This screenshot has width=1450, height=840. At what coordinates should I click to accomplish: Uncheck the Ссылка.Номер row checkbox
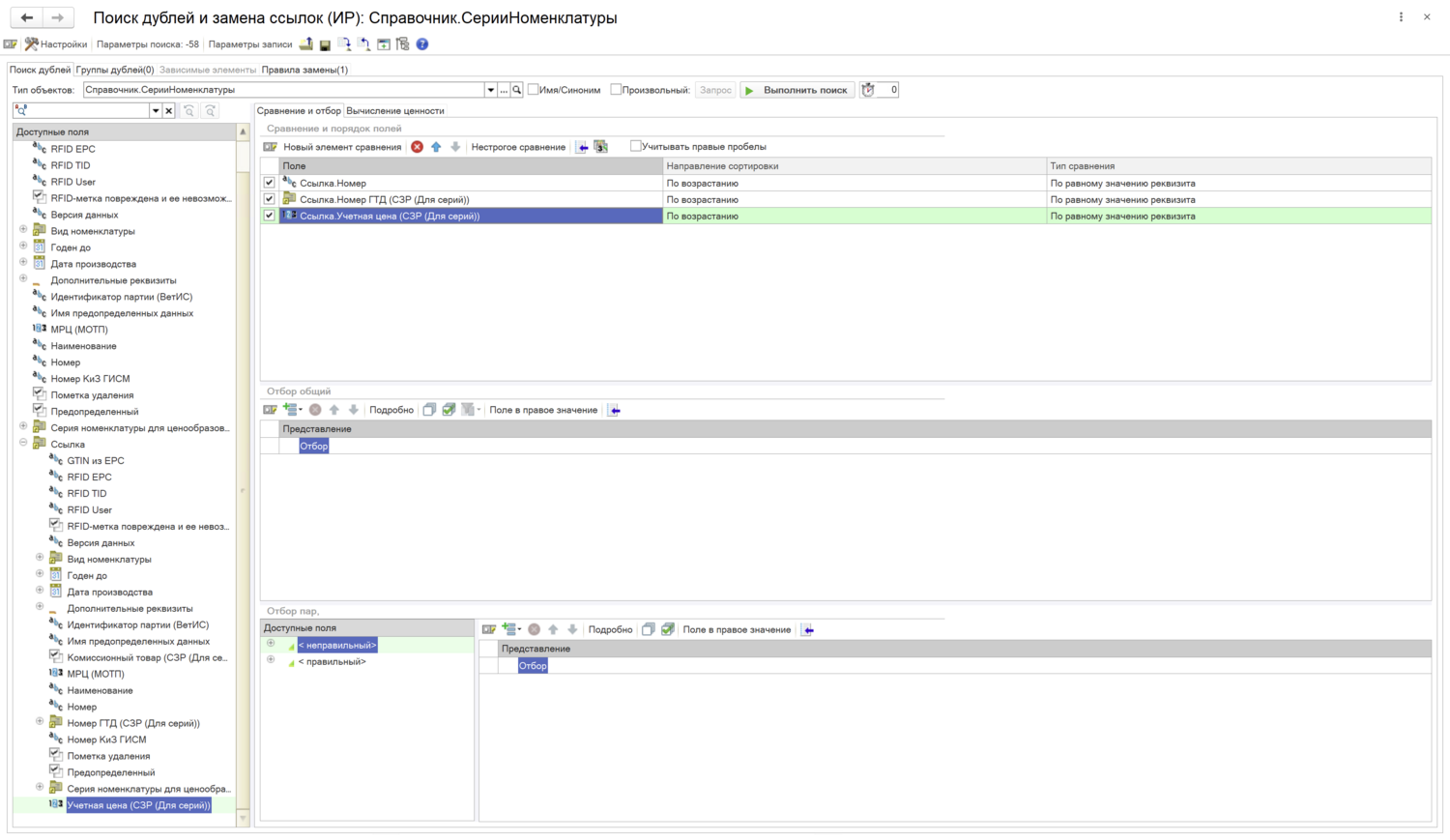click(270, 183)
